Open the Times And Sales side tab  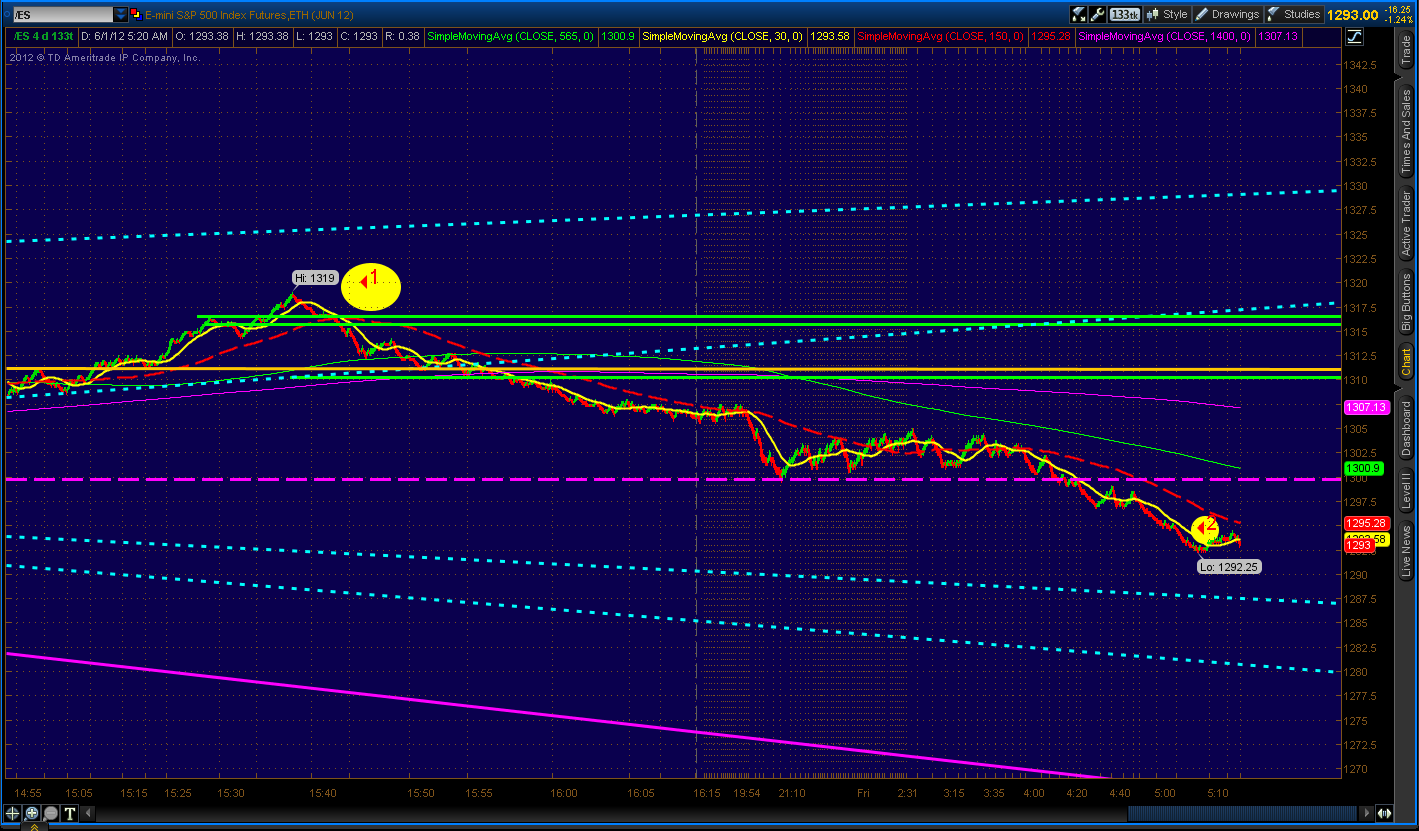(x=1406, y=129)
